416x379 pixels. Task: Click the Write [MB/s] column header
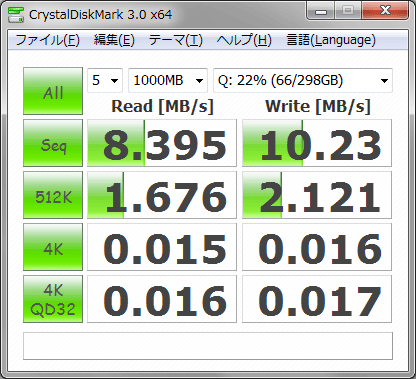318,107
